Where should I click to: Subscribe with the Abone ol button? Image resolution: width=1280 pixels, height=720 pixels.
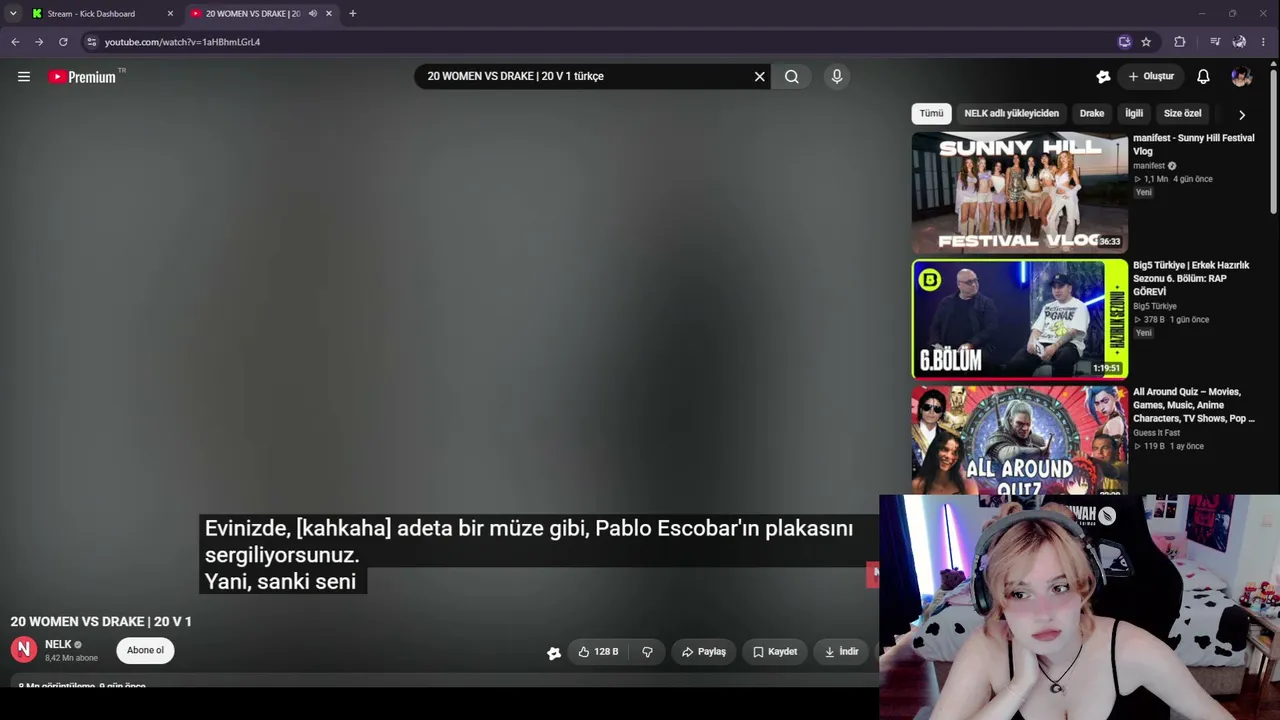coord(145,650)
